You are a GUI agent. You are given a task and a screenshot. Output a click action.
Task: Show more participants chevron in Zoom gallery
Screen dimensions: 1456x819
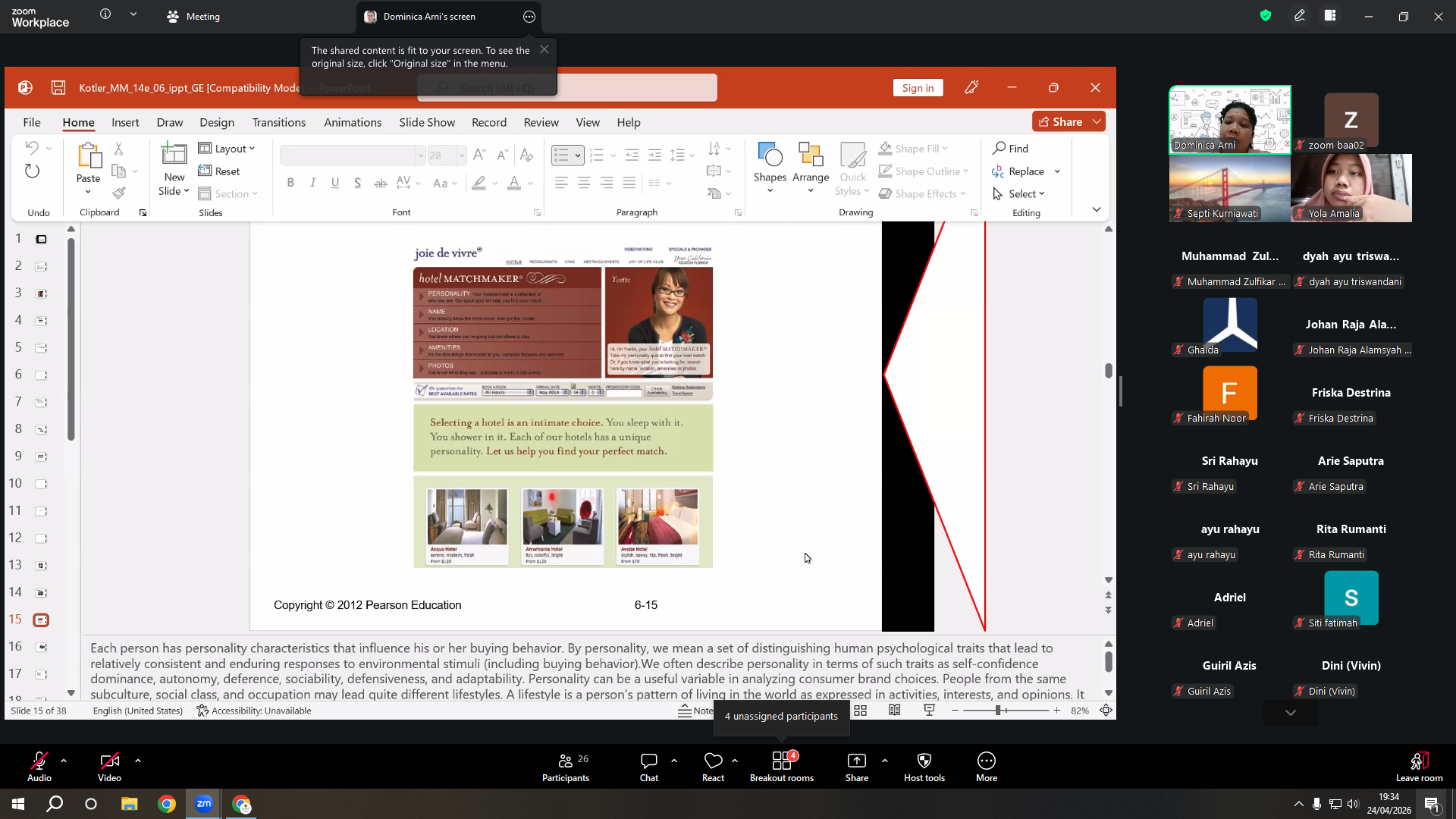point(1291,713)
